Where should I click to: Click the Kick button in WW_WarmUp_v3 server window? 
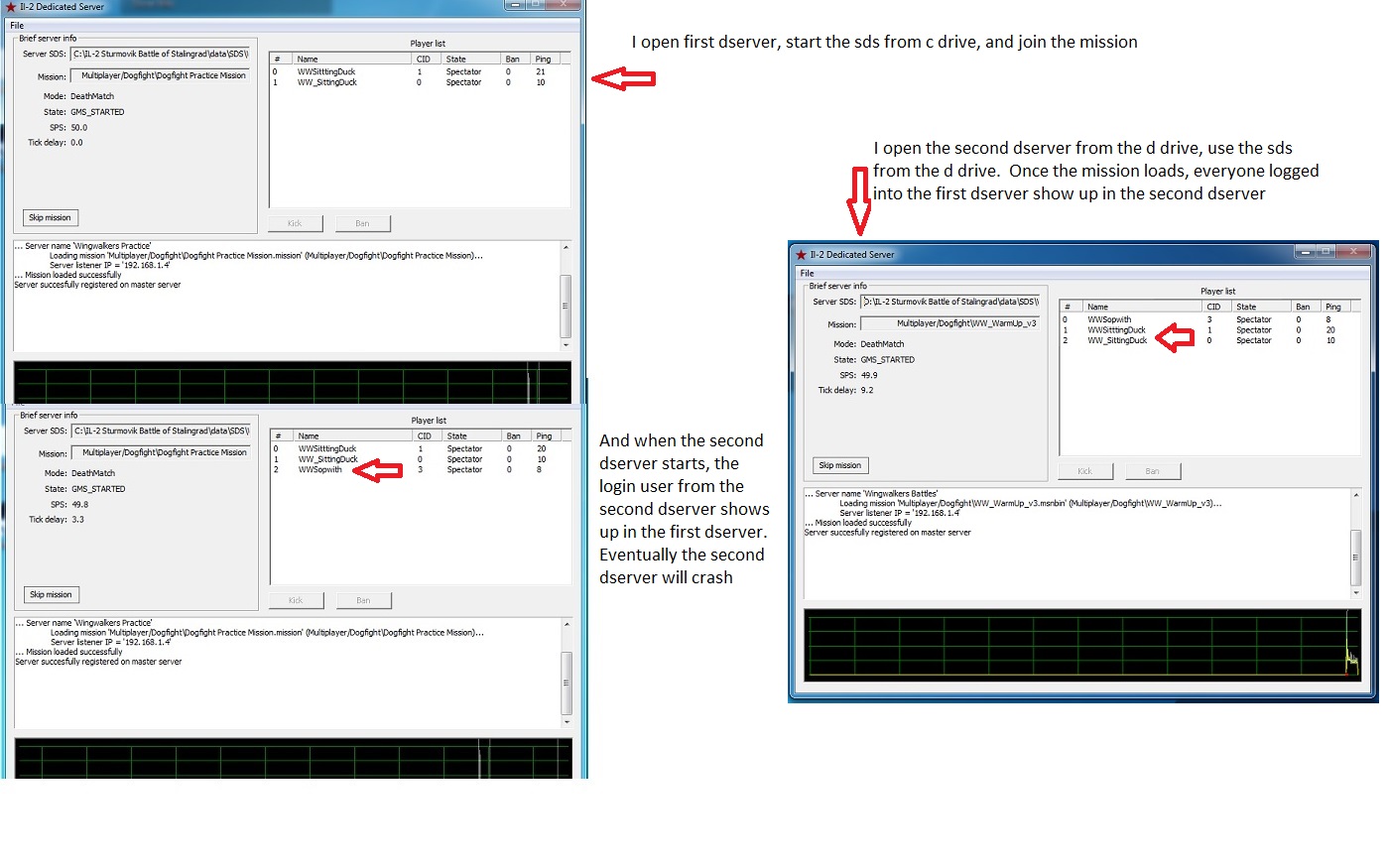[1085, 471]
